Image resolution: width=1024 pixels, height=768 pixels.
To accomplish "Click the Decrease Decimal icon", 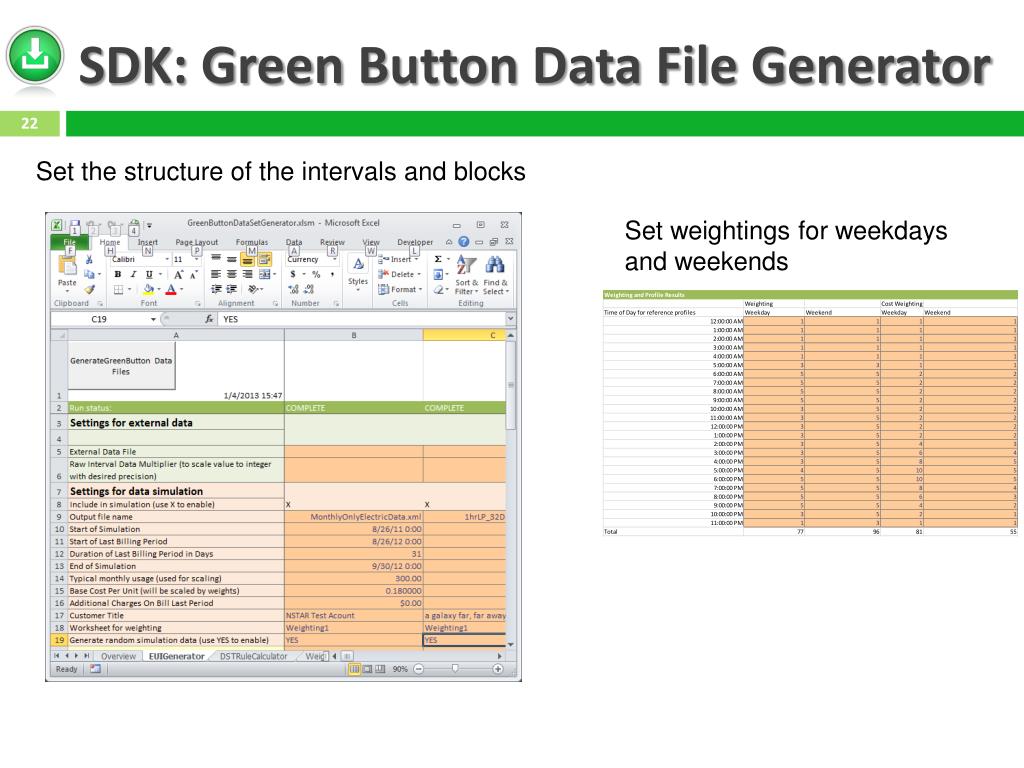I will 309,289.
